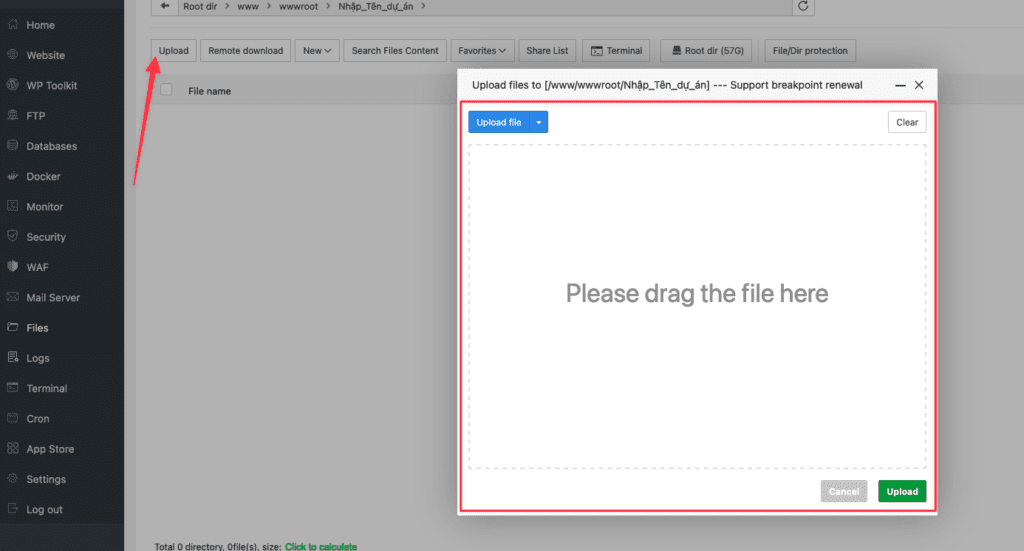Open the App Store sidebar icon
Image resolution: width=1024 pixels, height=551 pixels.
coord(12,449)
